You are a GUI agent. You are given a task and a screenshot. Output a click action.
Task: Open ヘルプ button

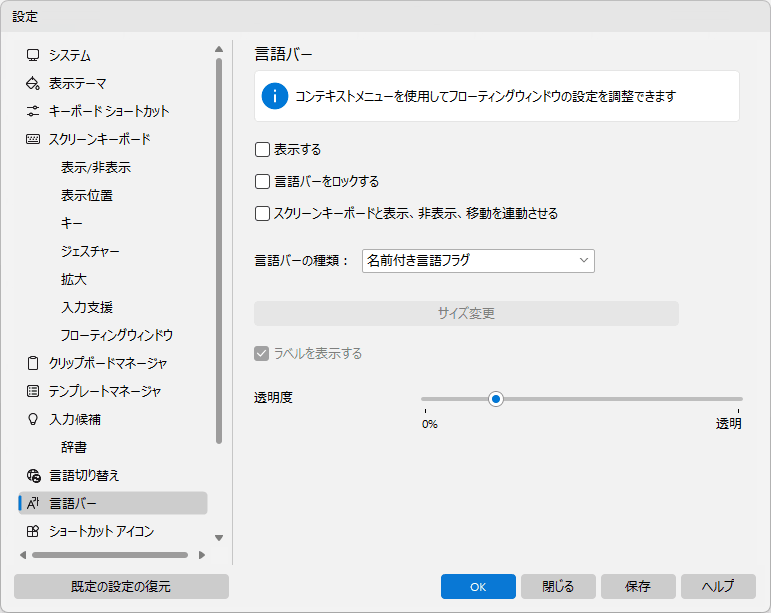coord(718,586)
